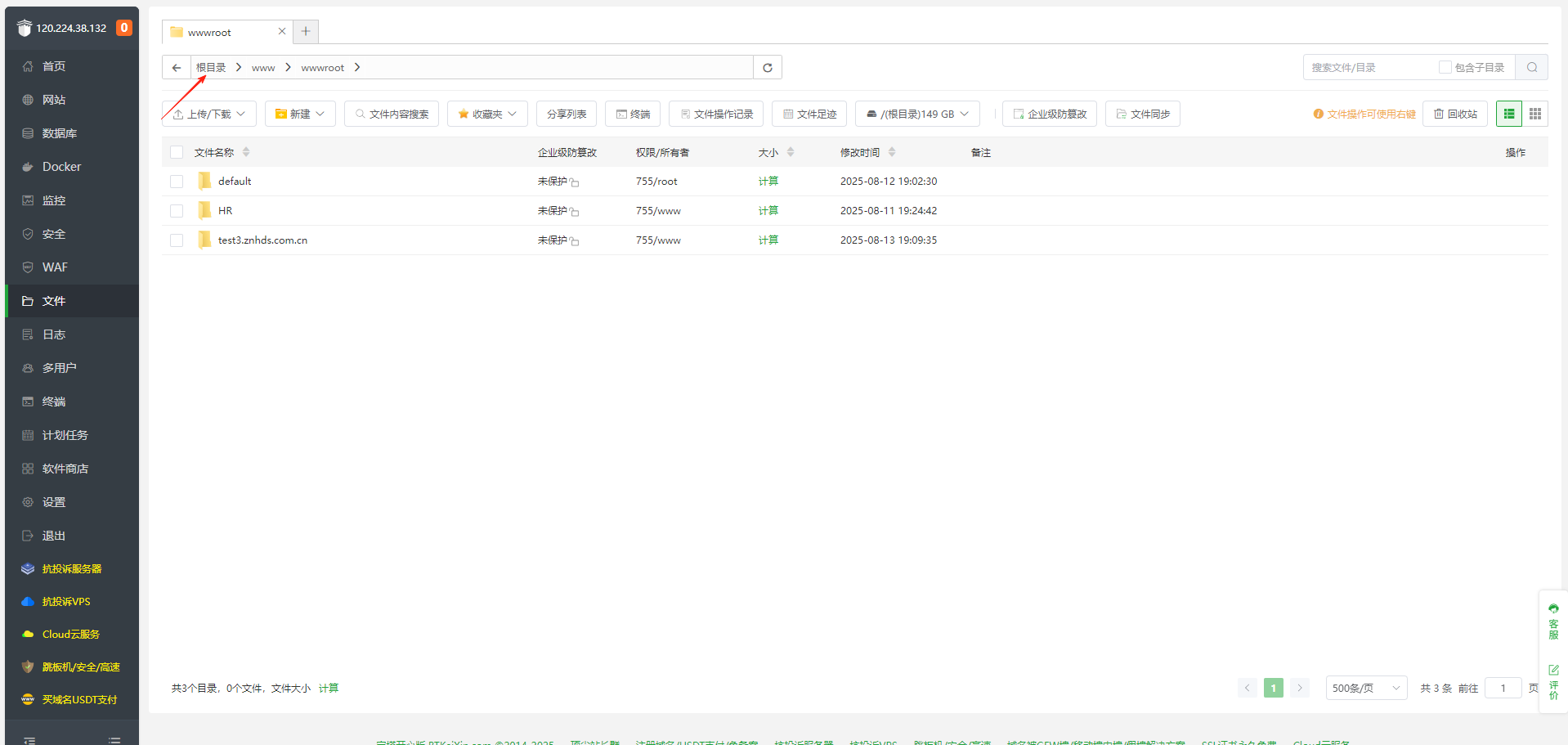Toggle select-all files checkbox in header
The image size is (1568, 745).
[x=177, y=152]
